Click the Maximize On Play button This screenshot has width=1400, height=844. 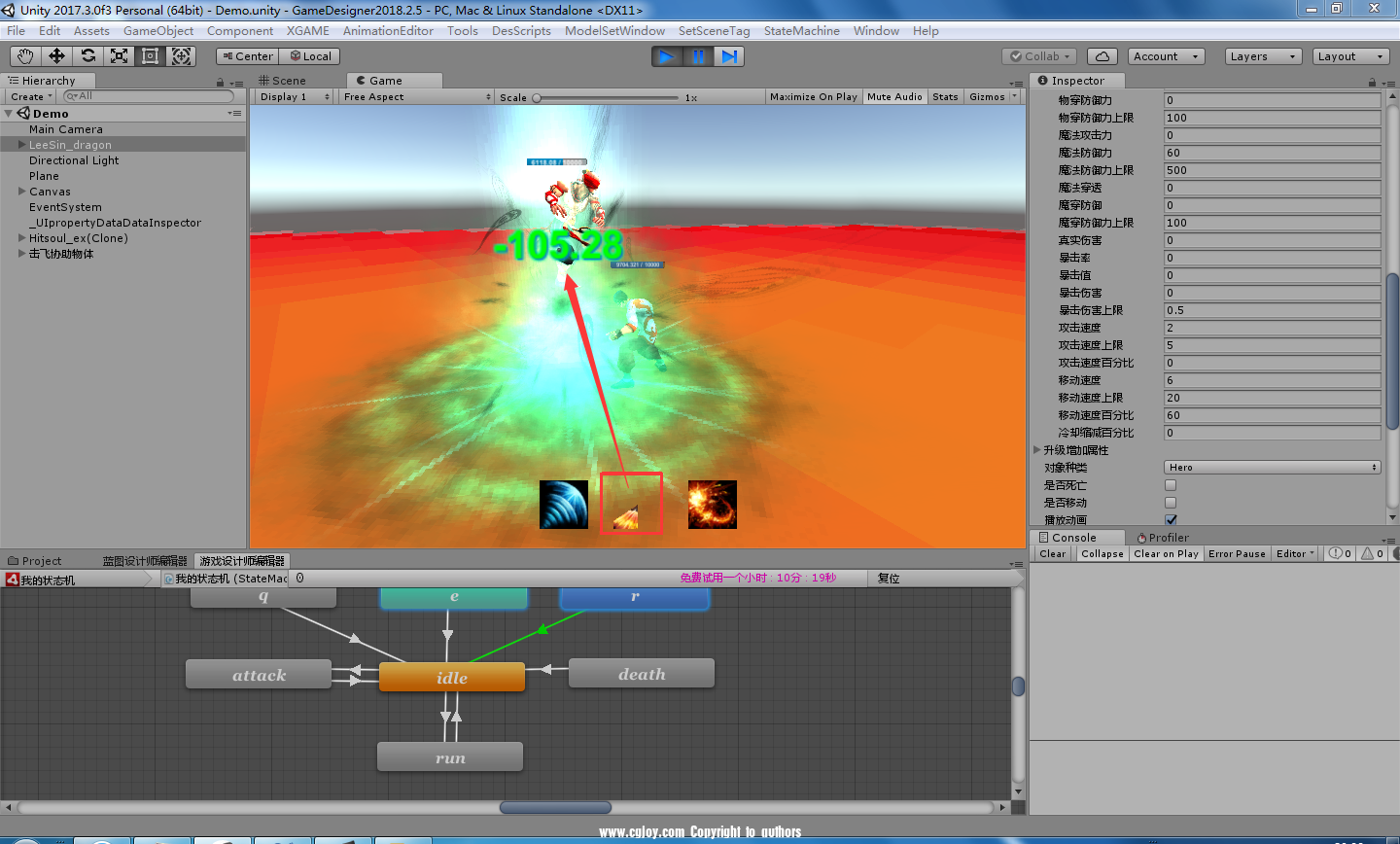tap(813, 97)
